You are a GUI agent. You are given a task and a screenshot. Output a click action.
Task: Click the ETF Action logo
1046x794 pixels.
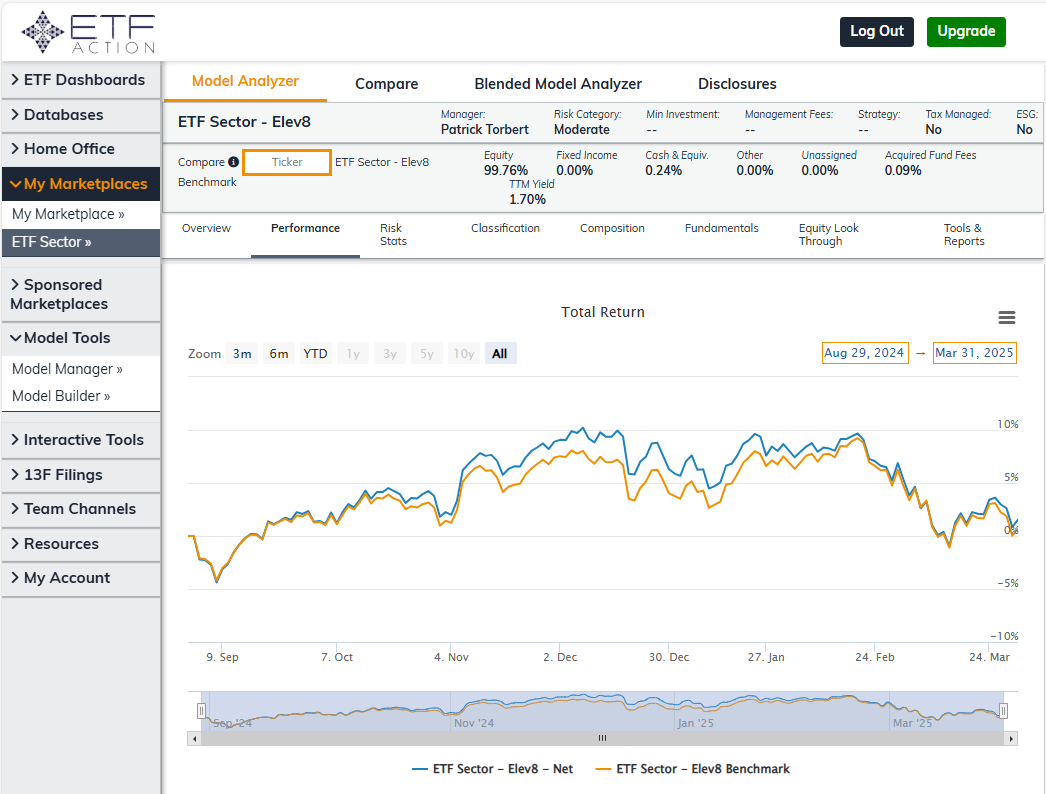point(88,31)
